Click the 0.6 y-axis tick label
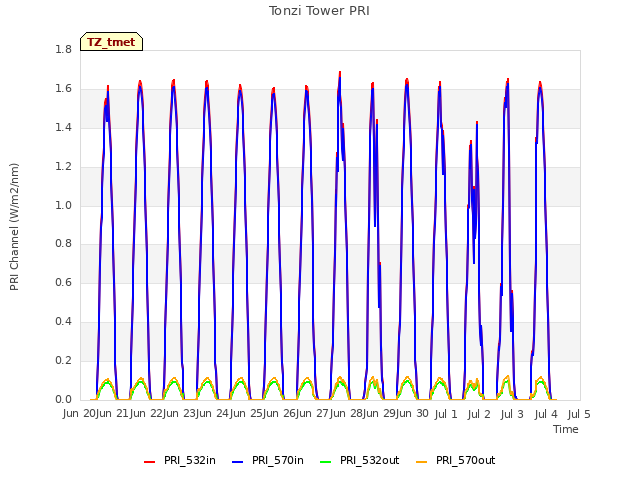Image resolution: width=640 pixels, height=480 pixels. (63, 282)
